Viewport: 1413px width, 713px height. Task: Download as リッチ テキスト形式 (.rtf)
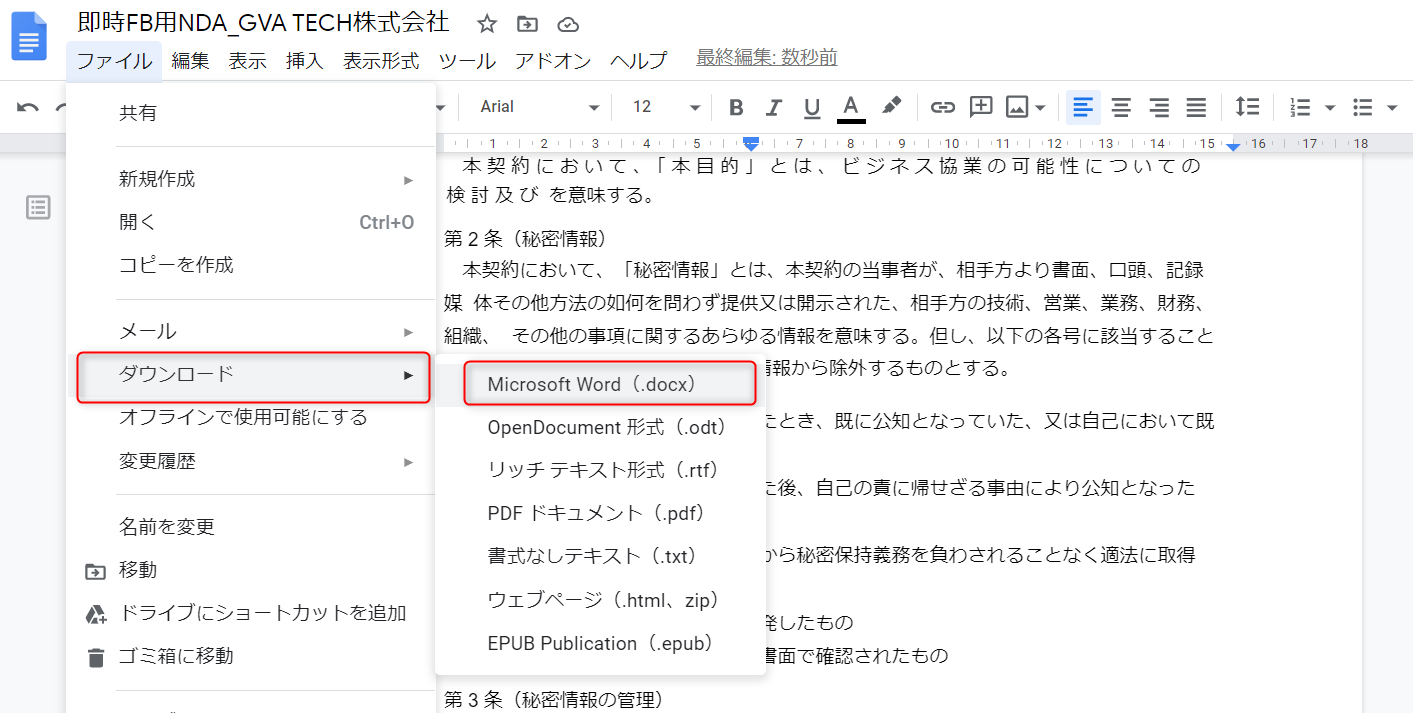coord(601,470)
